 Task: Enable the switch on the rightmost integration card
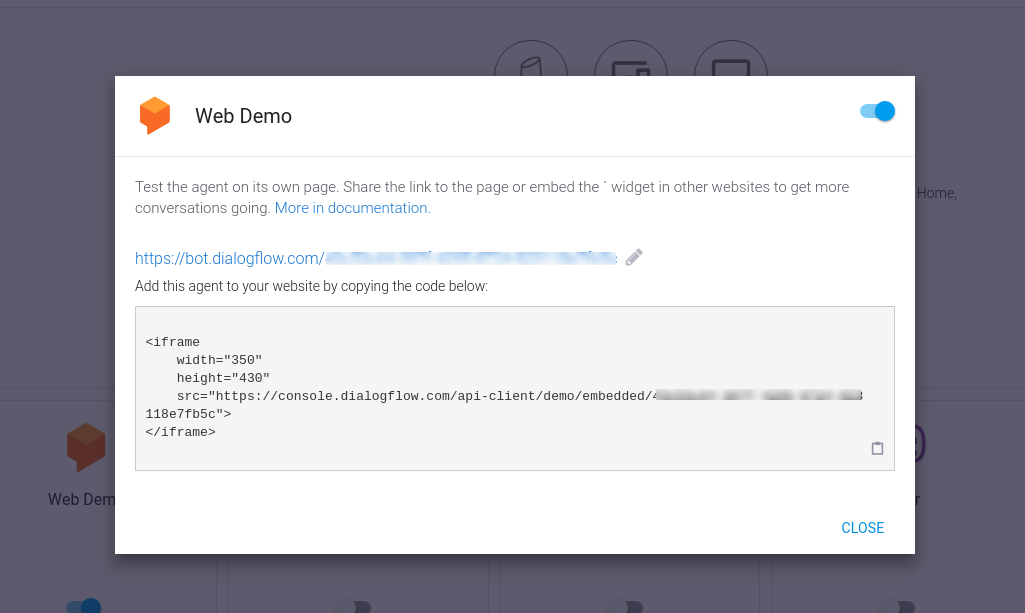(897, 606)
